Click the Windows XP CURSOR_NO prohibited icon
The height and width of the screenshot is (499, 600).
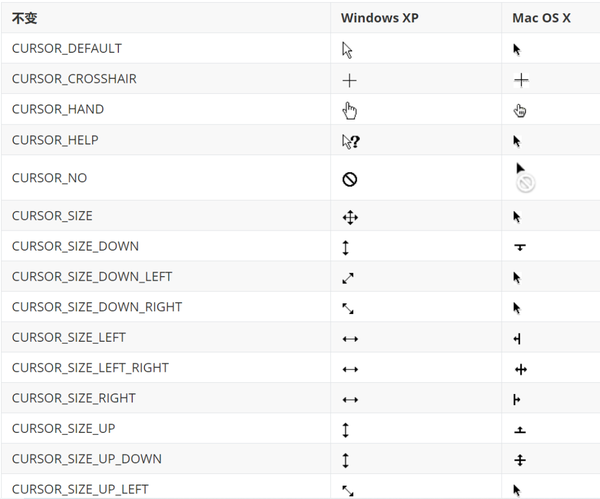click(x=350, y=179)
